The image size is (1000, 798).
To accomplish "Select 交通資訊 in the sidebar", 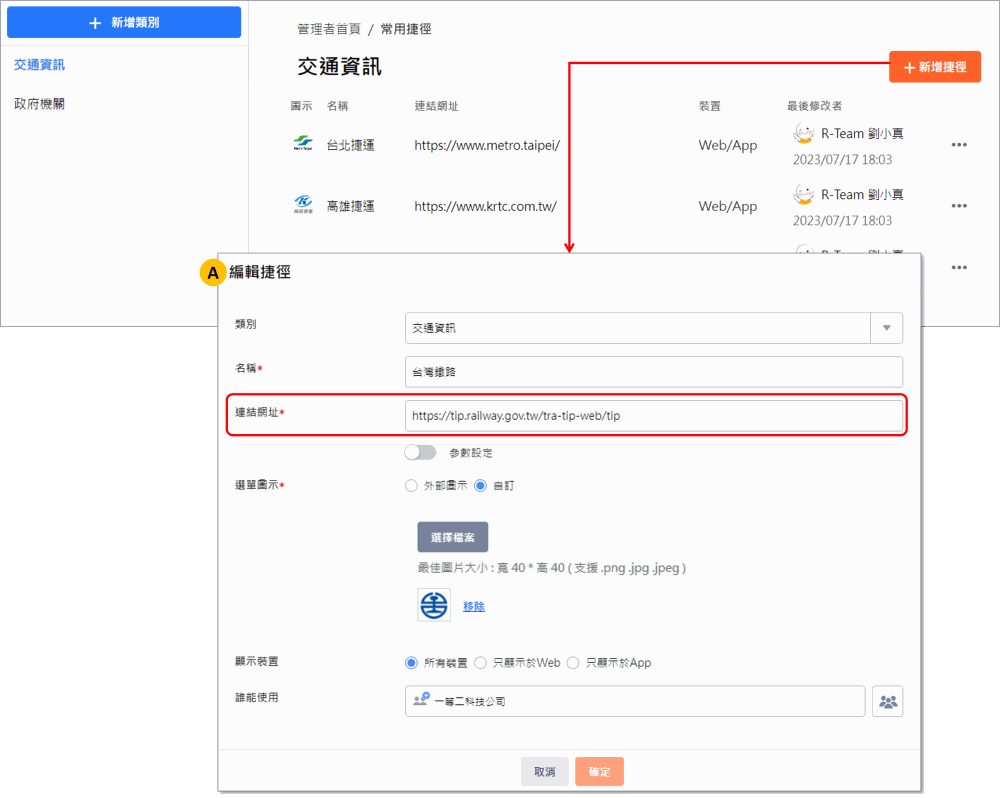I will (40, 65).
